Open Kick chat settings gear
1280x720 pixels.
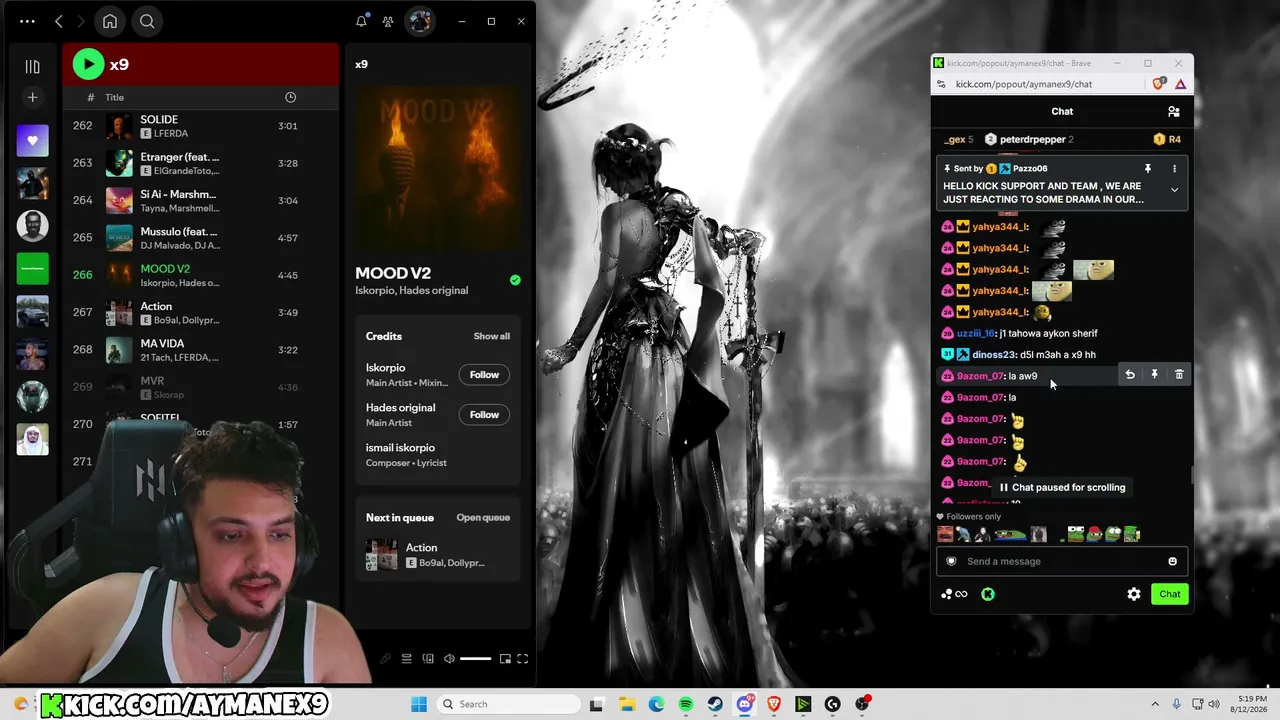(x=1134, y=594)
